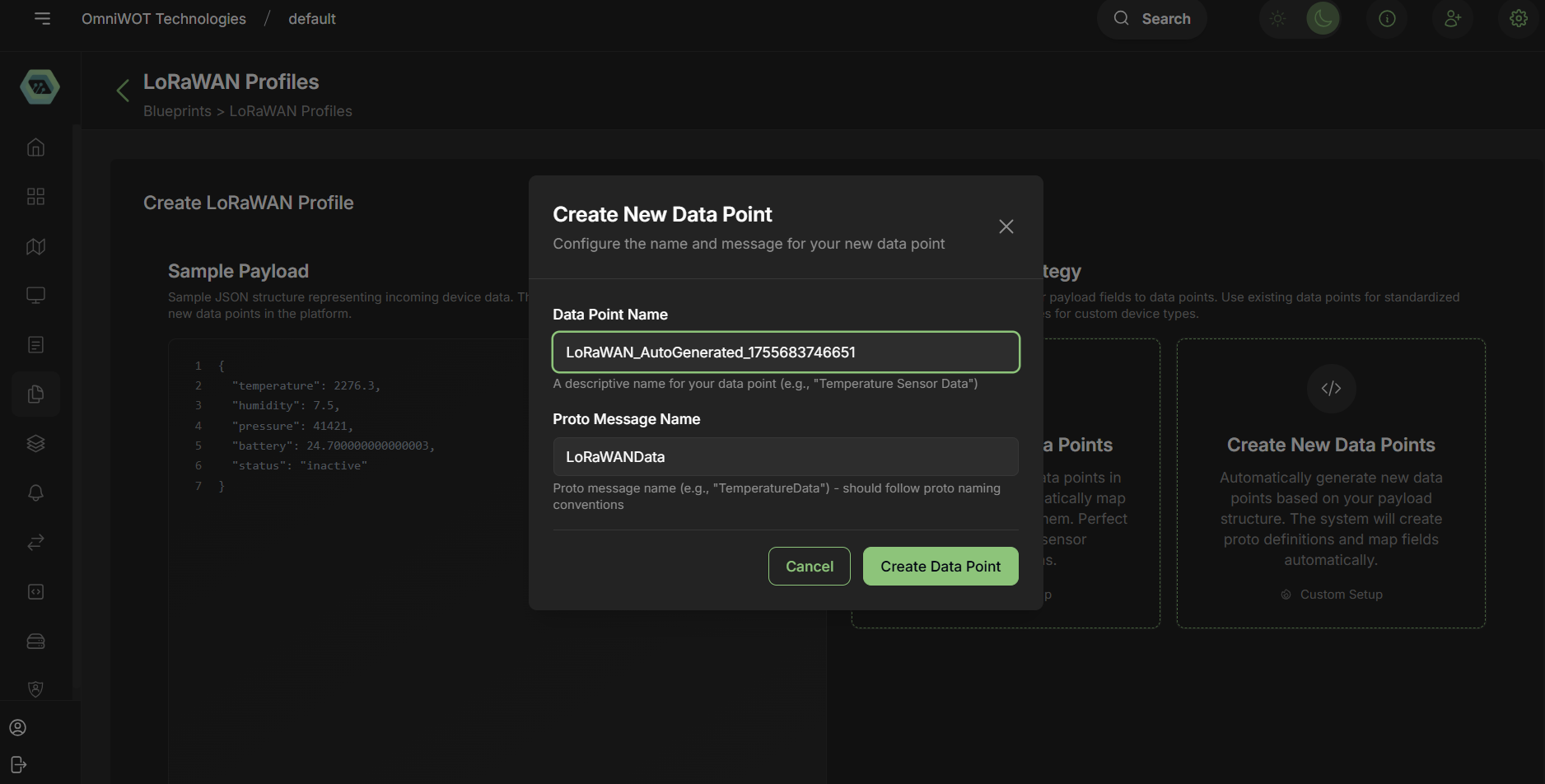Open the dashboard grid view in the sidebar
The width and height of the screenshot is (1545, 784).
[x=35, y=196]
